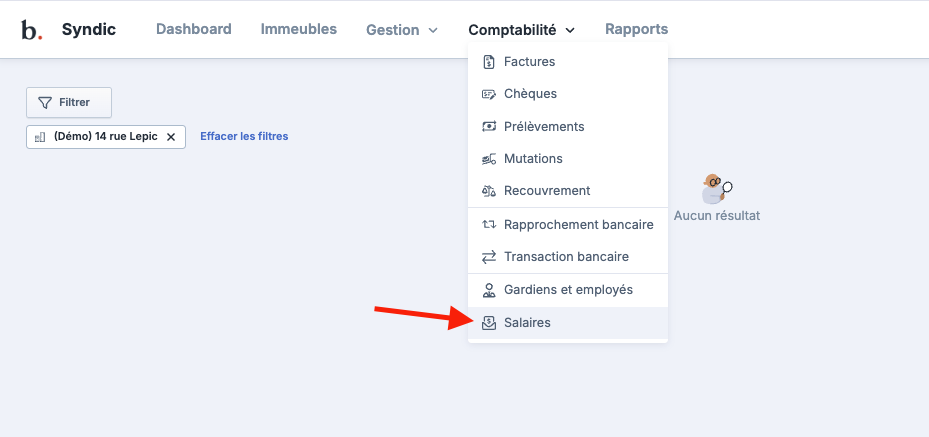929x437 pixels.
Task: Click the funnel icon on Filtrer
Action: click(x=45, y=102)
